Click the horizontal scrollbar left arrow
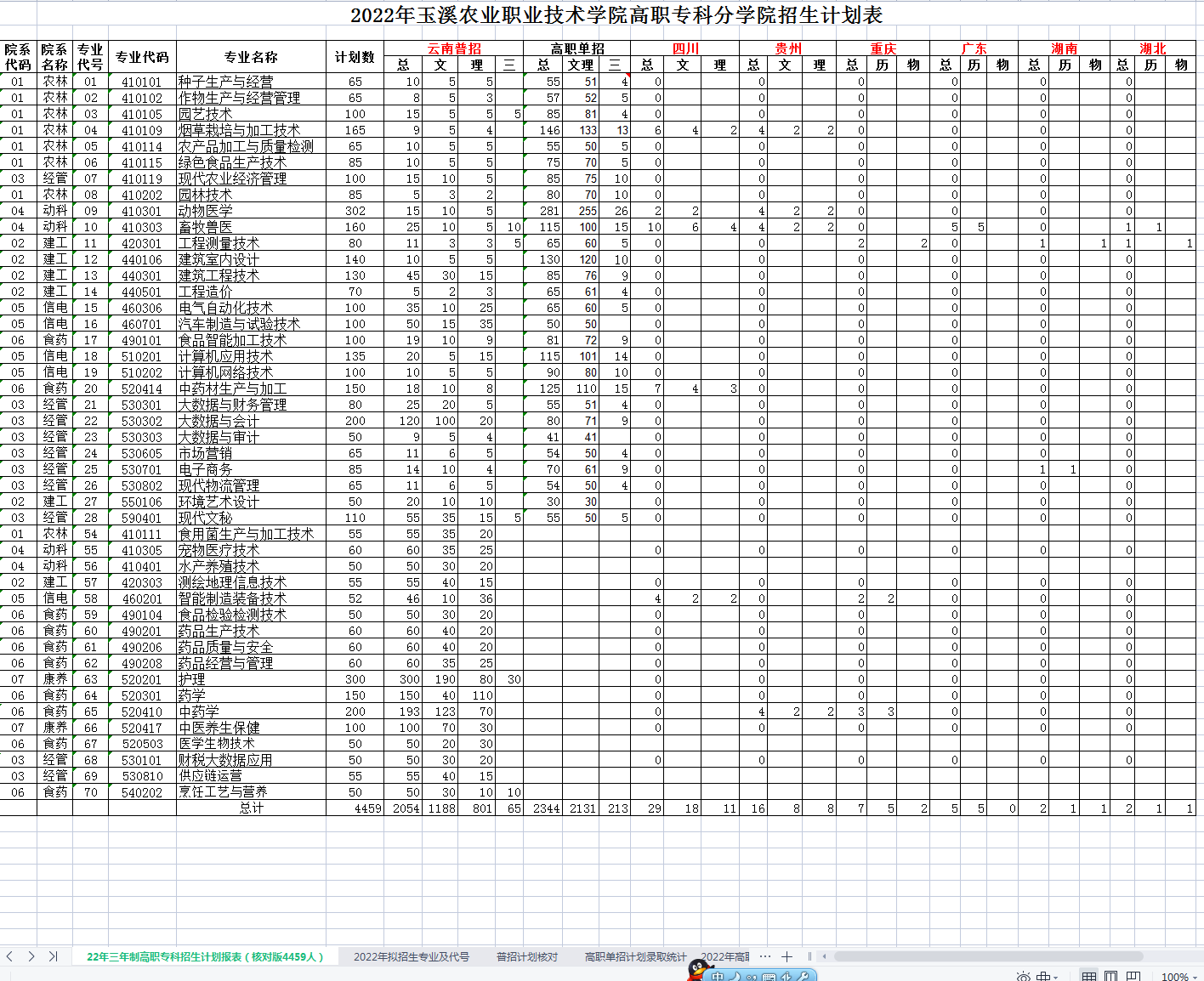Viewport: 1204px width, 981px height. pos(824,956)
